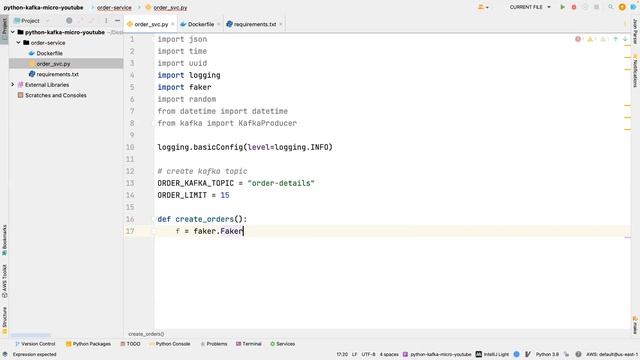Select Scratches and Consoles

56,95
